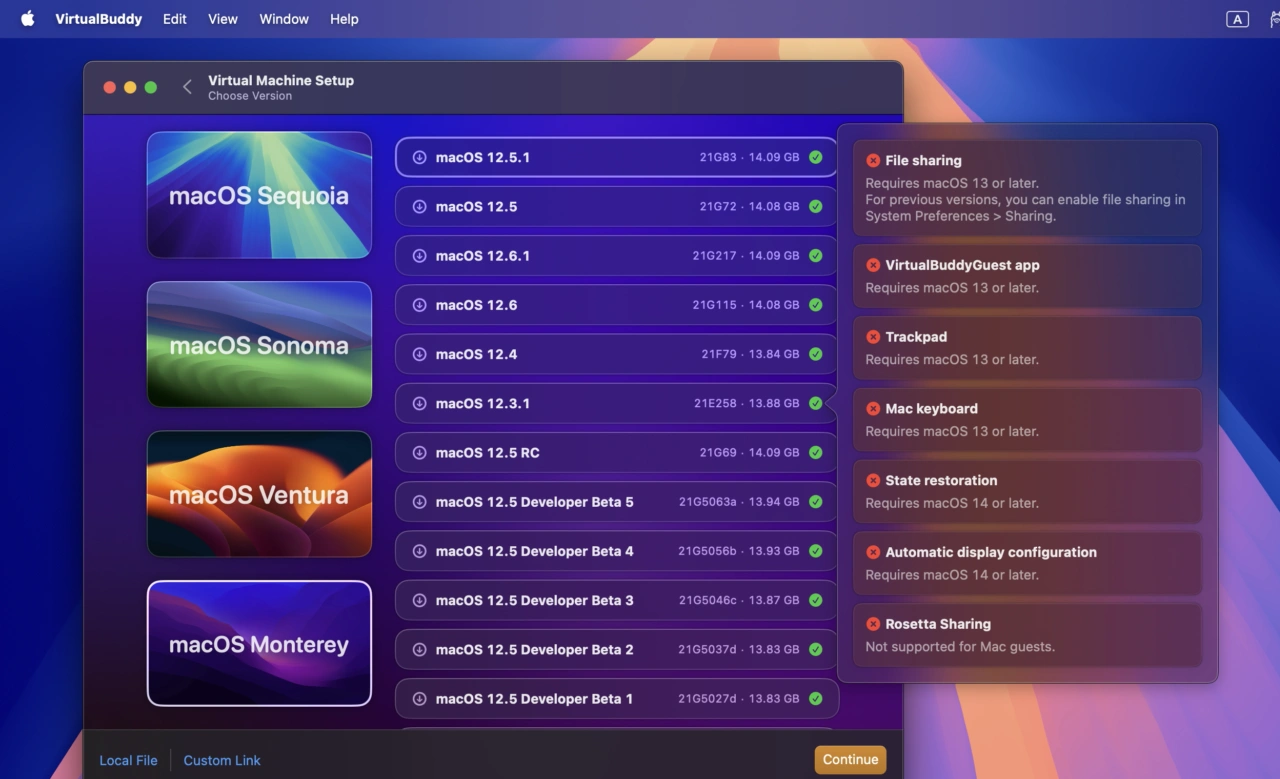This screenshot has height=779, width=1280.
Task: Click download icon next to macOS 12.6.1
Action: 419,256
